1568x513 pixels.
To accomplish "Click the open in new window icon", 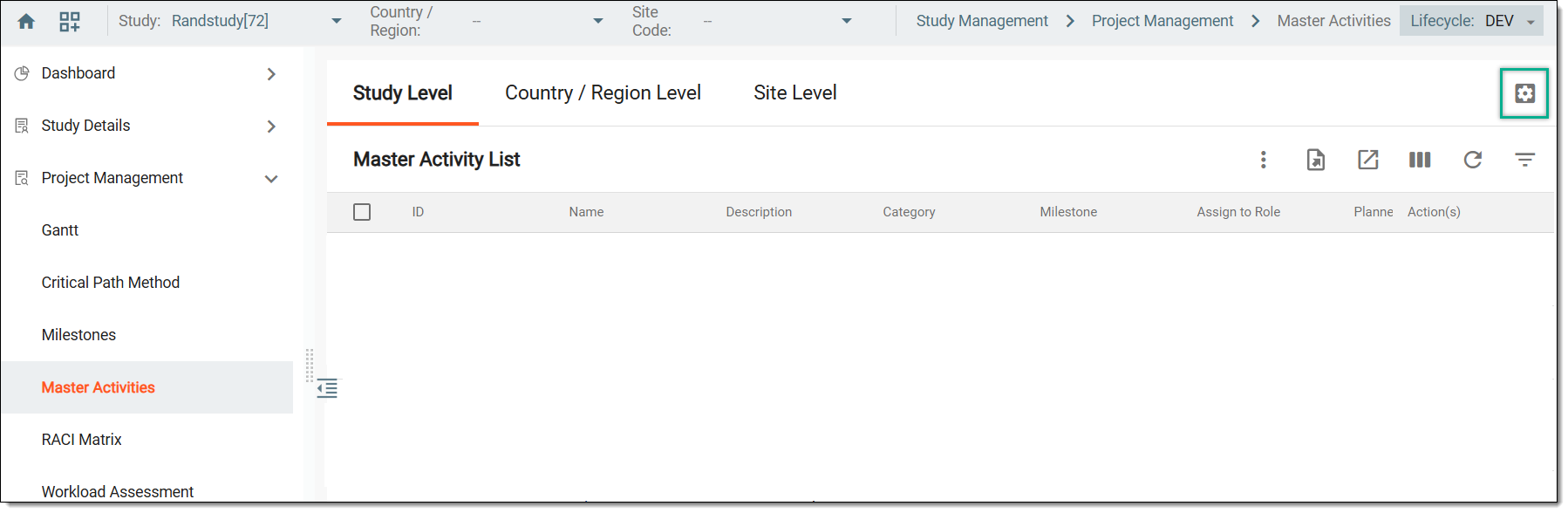I will [x=1368, y=160].
